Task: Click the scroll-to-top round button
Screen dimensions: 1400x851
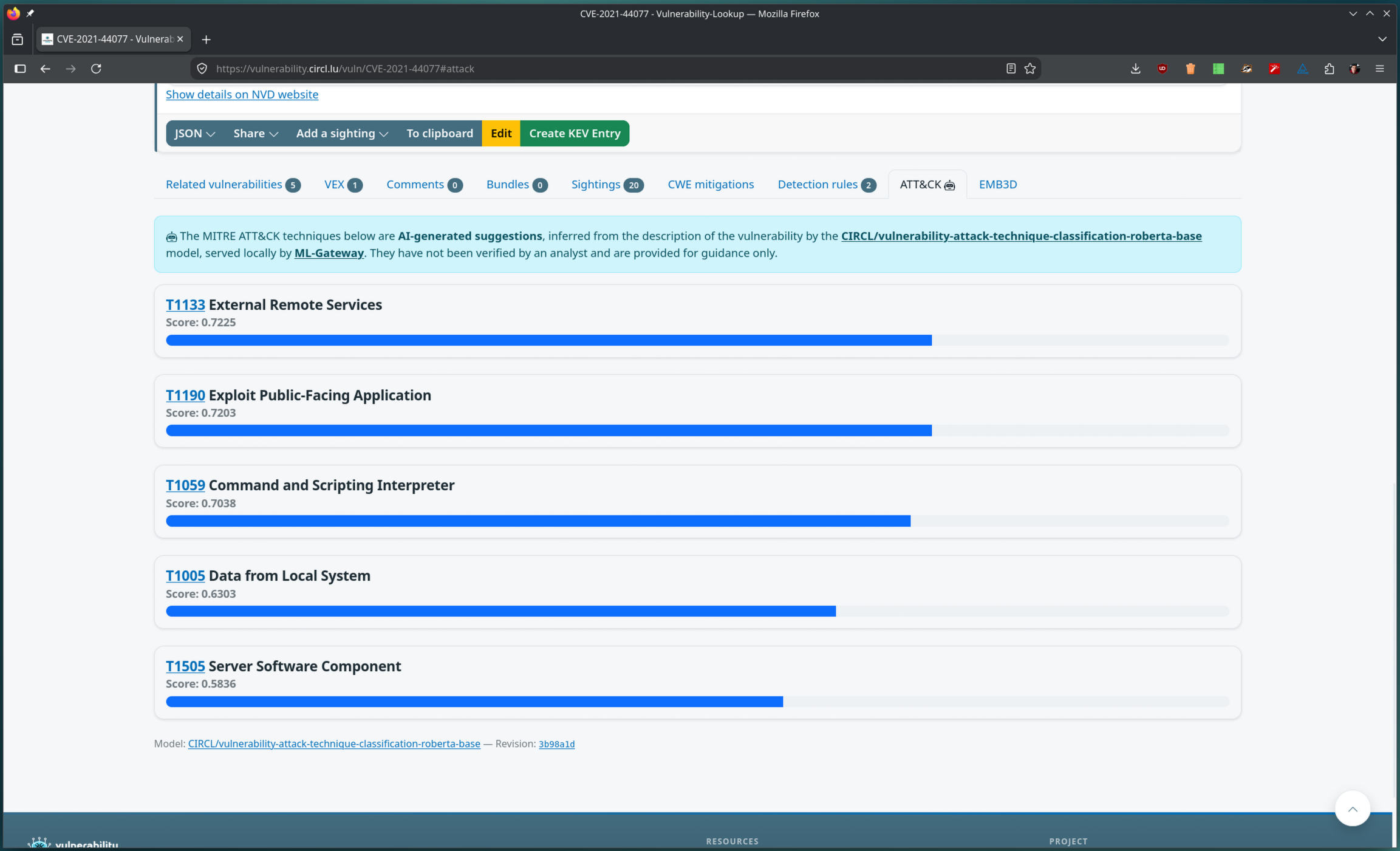Action: tap(1352, 808)
